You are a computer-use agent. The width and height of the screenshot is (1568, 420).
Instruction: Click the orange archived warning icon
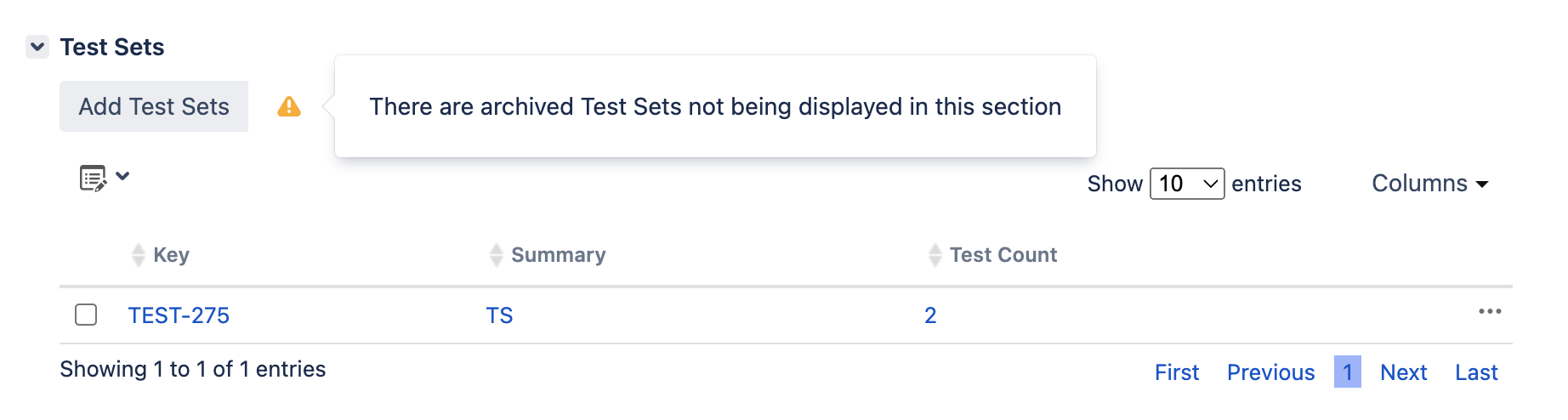(x=289, y=106)
